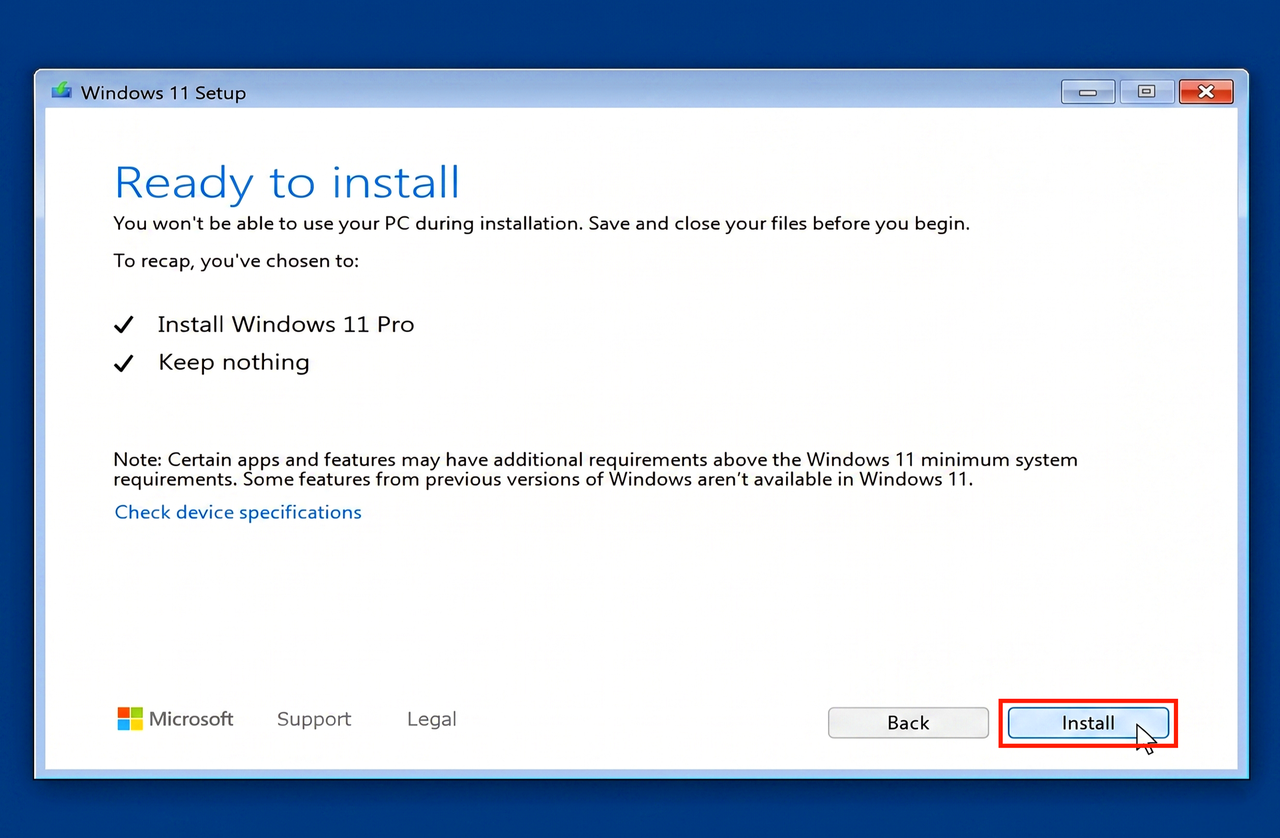This screenshot has height=838, width=1280.
Task: Maximize the Windows 11 Setup window
Action: [1146, 92]
